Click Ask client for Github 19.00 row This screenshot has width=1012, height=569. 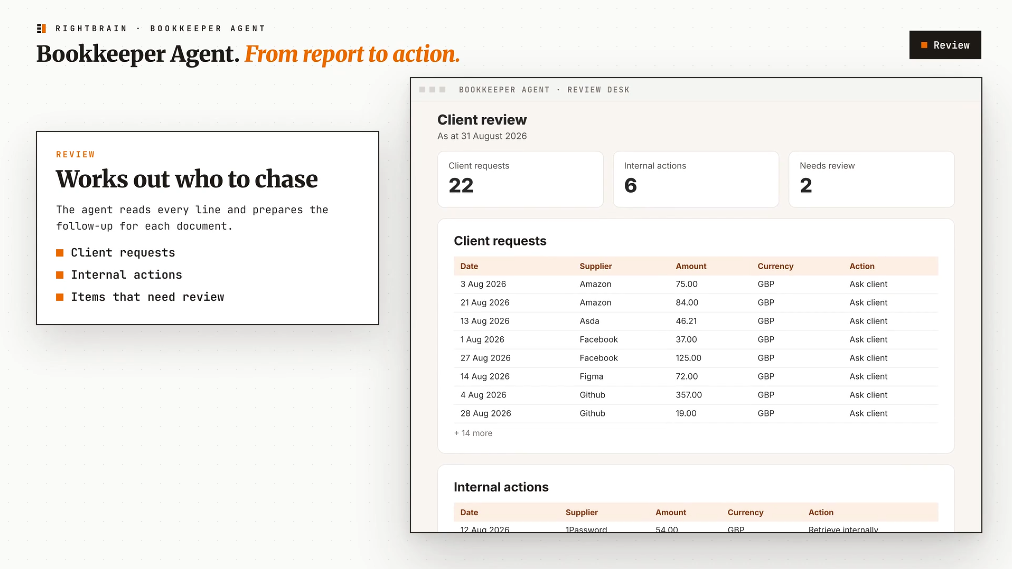(x=868, y=413)
